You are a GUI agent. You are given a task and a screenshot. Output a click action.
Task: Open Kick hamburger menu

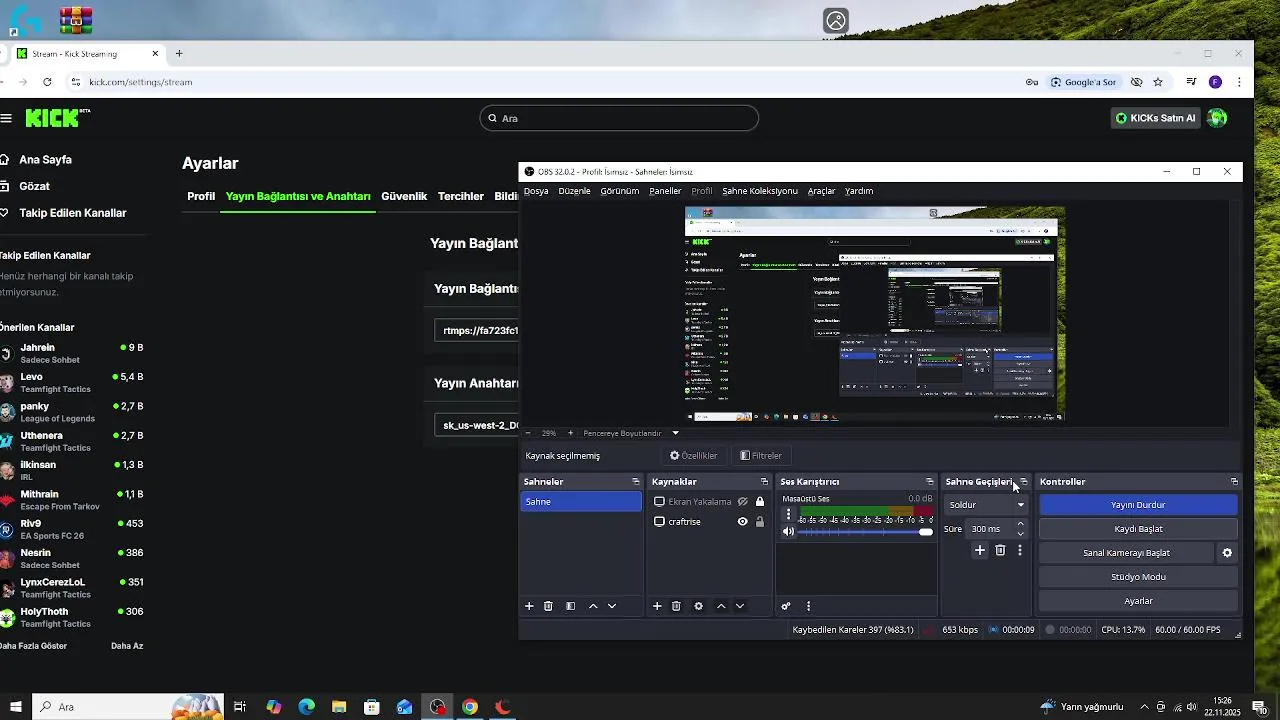click(x=6, y=118)
